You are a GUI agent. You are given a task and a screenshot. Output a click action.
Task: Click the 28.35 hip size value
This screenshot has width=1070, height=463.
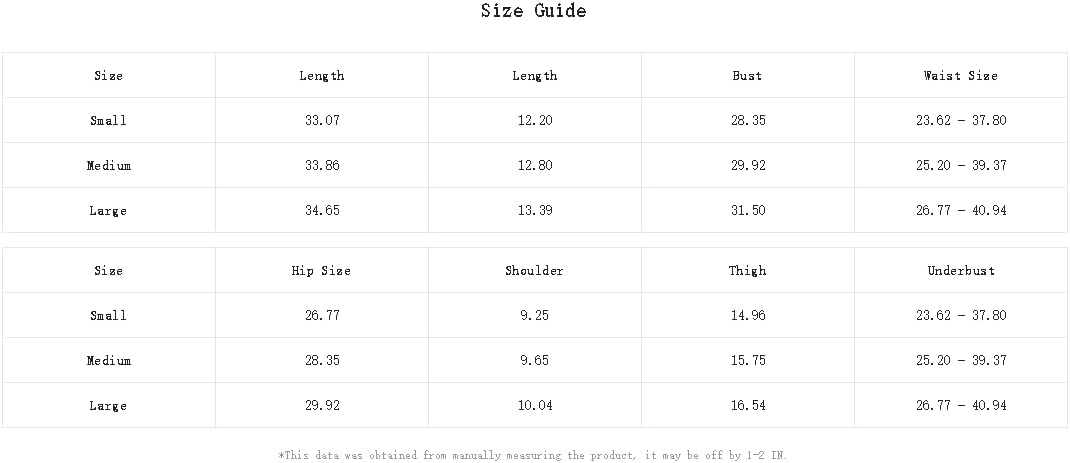[x=322, y=361]
